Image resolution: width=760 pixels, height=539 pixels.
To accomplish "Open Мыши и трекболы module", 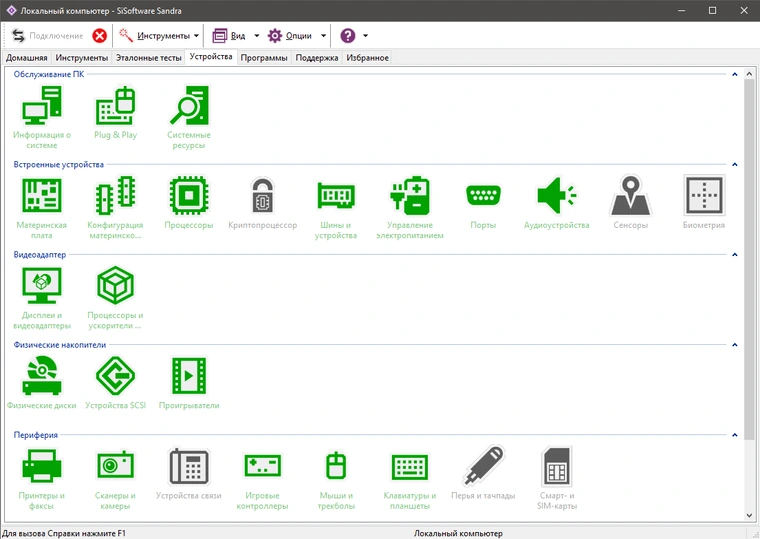I will click(336, 478).
